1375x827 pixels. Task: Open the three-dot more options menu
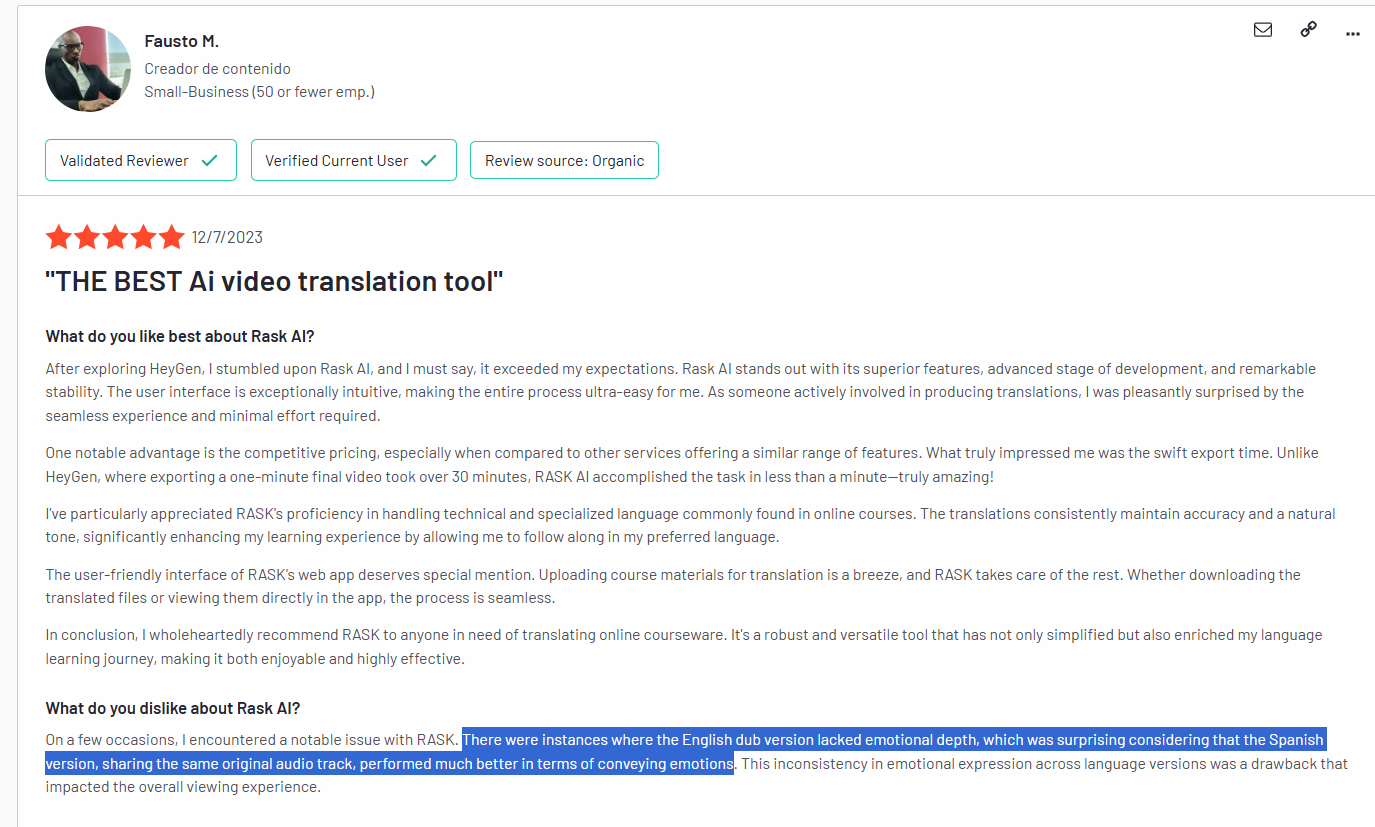pos(1353,33)
